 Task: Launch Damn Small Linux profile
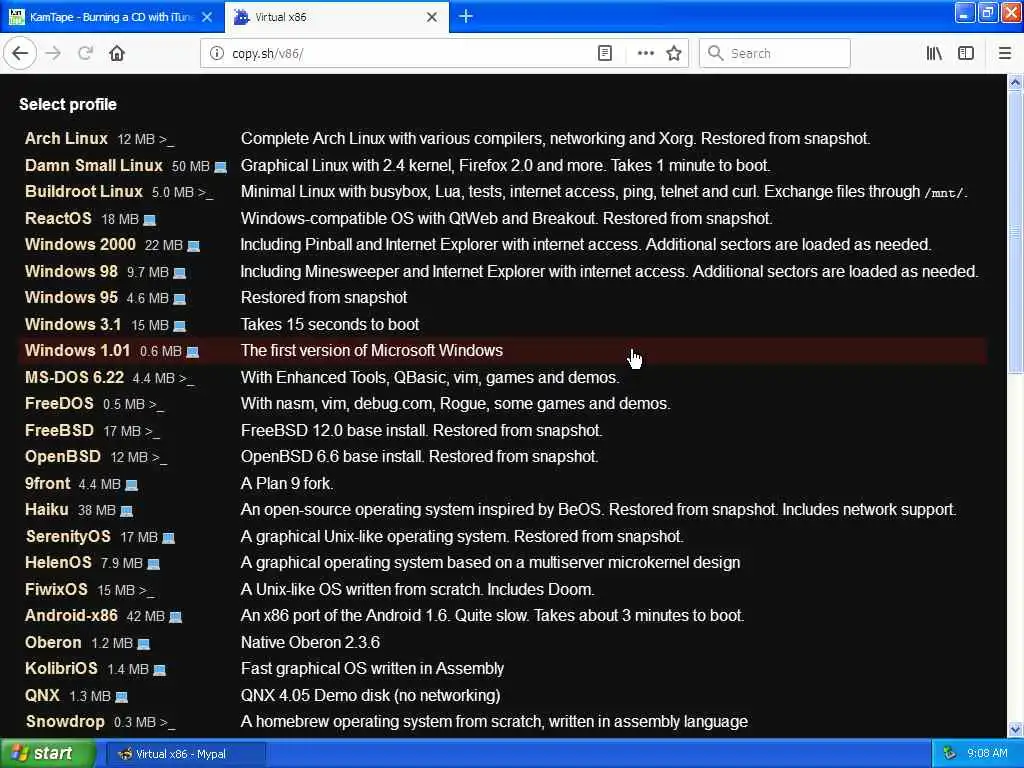point(93,165)
